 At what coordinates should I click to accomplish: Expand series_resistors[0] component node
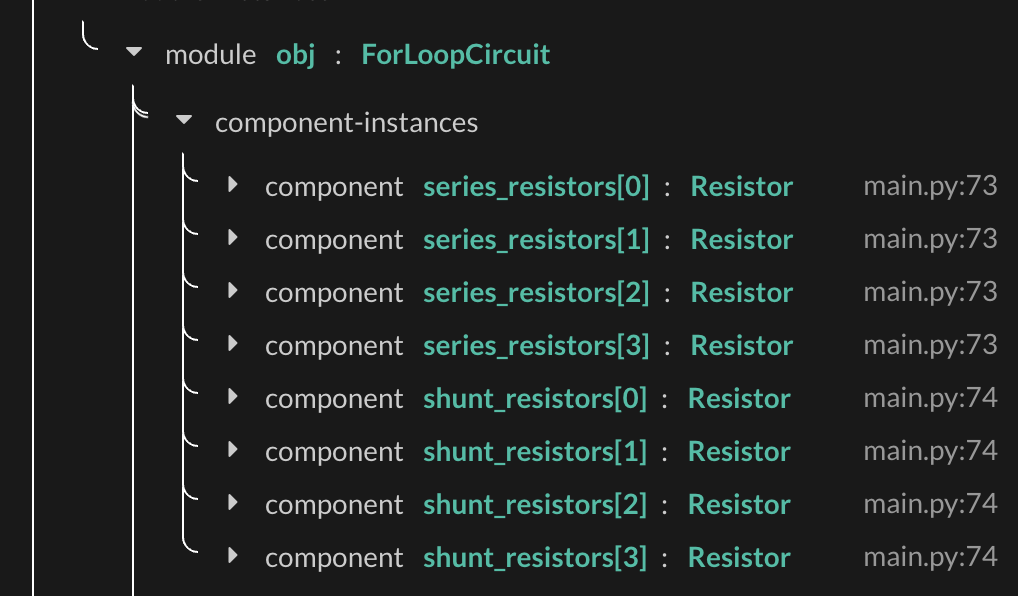pyautogui.click(x=231, y=186)
